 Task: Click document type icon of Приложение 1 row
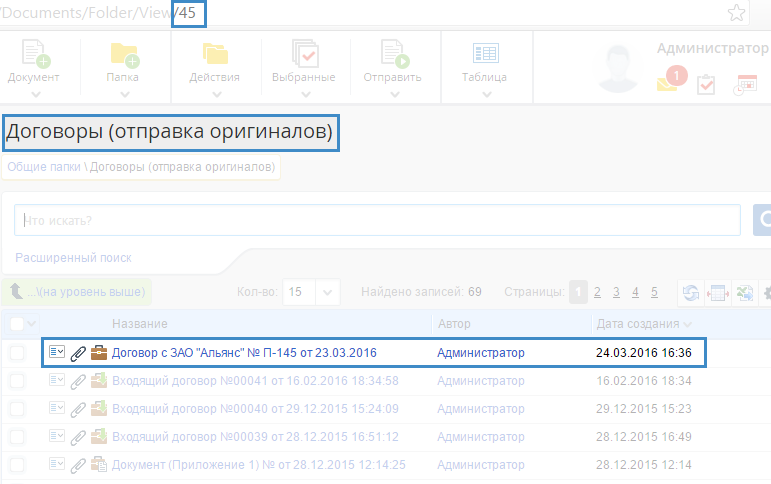[99, 464]
